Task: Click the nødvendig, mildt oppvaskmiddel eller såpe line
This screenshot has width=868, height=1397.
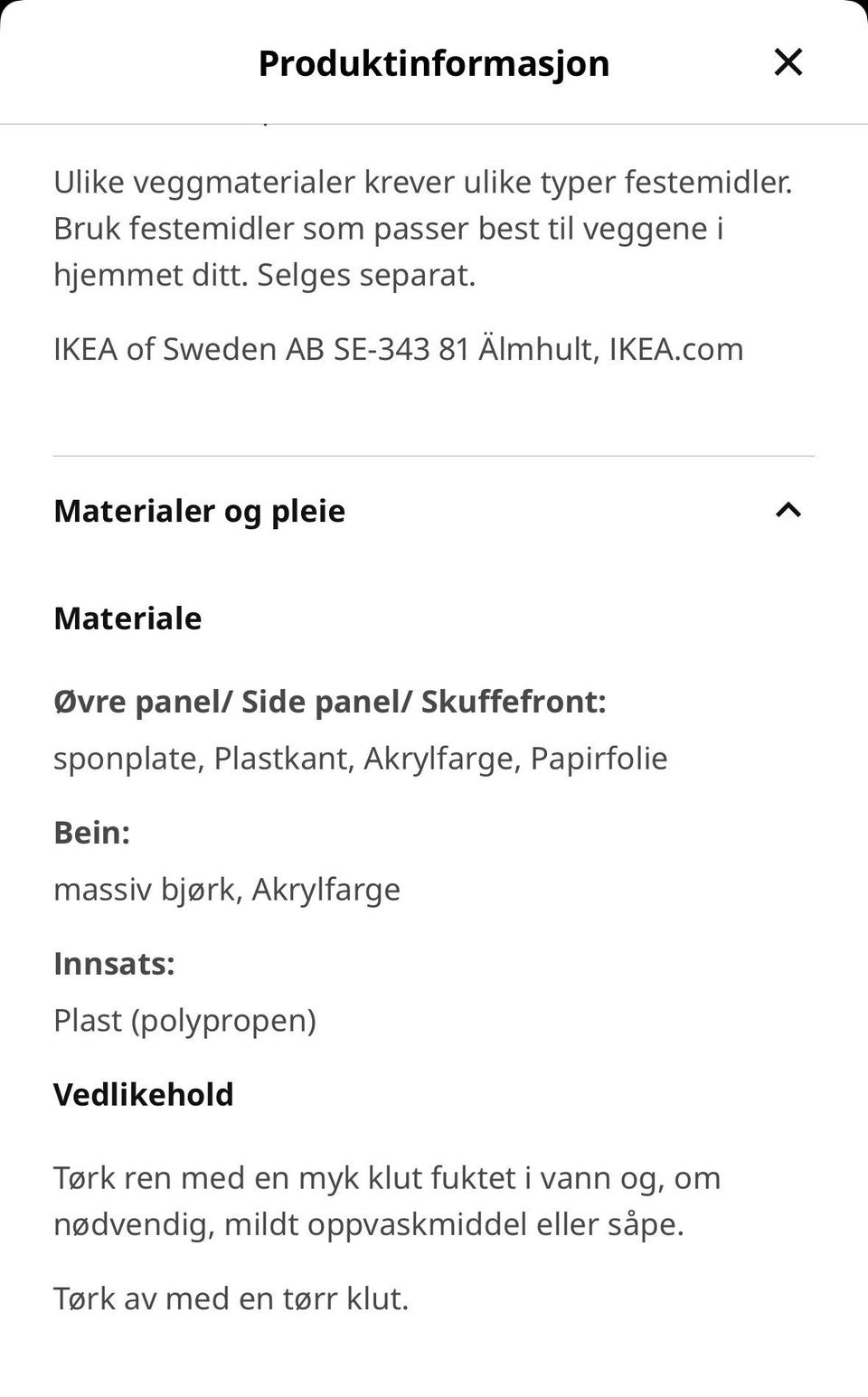Action: 369,1224
